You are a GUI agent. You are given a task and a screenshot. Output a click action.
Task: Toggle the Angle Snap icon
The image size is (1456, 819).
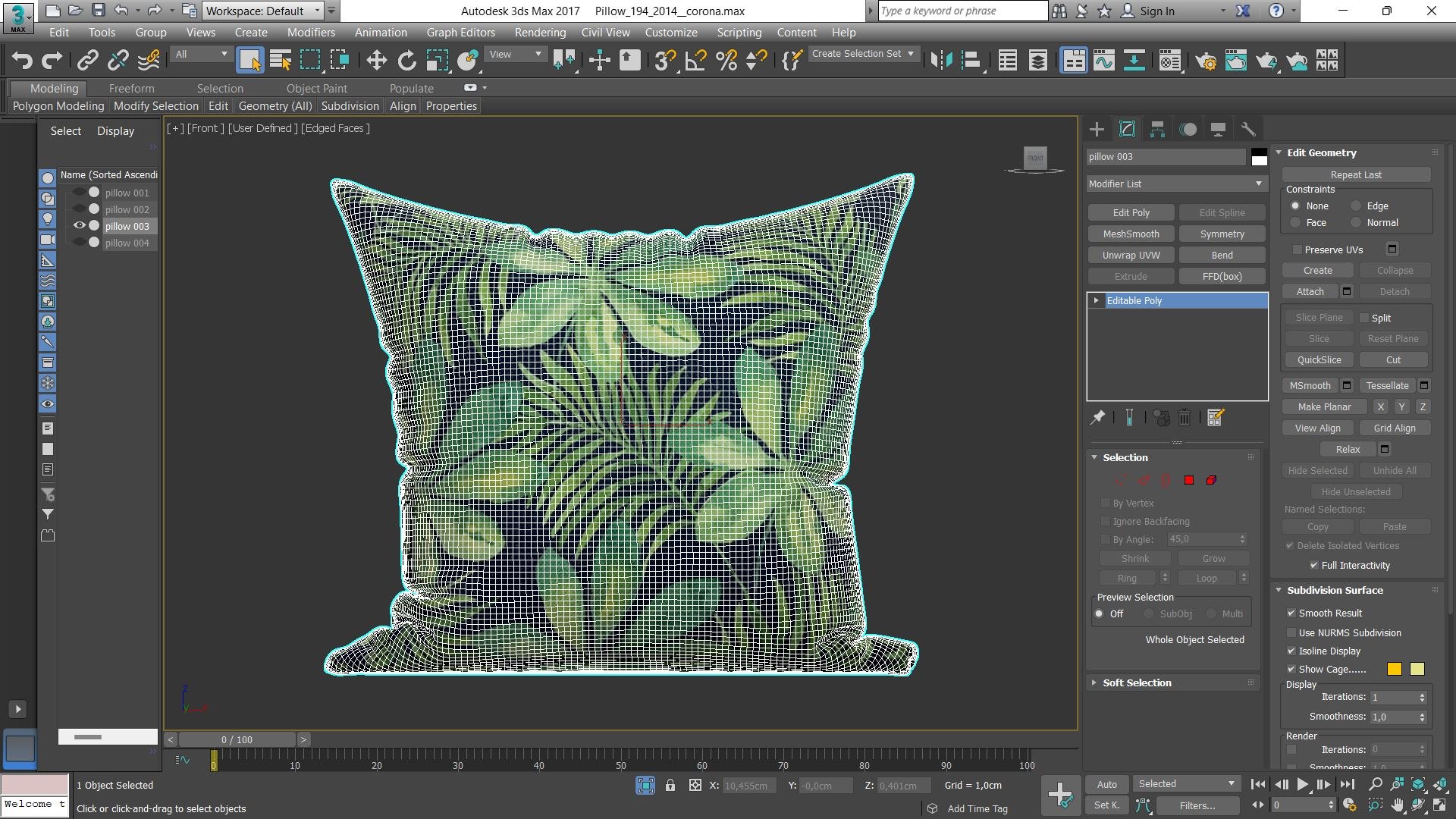point(695,60)
